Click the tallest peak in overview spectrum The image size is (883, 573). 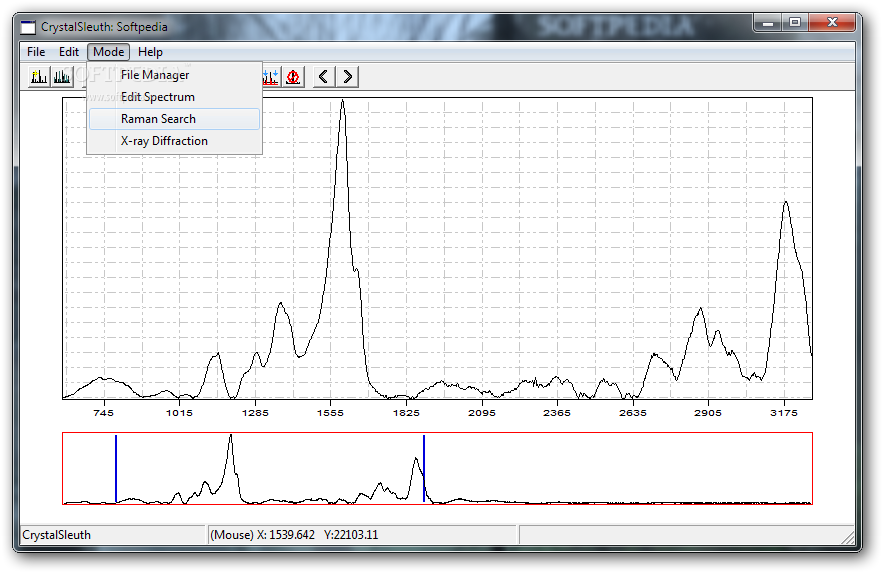pyautogui.click(x=230, y=437)
